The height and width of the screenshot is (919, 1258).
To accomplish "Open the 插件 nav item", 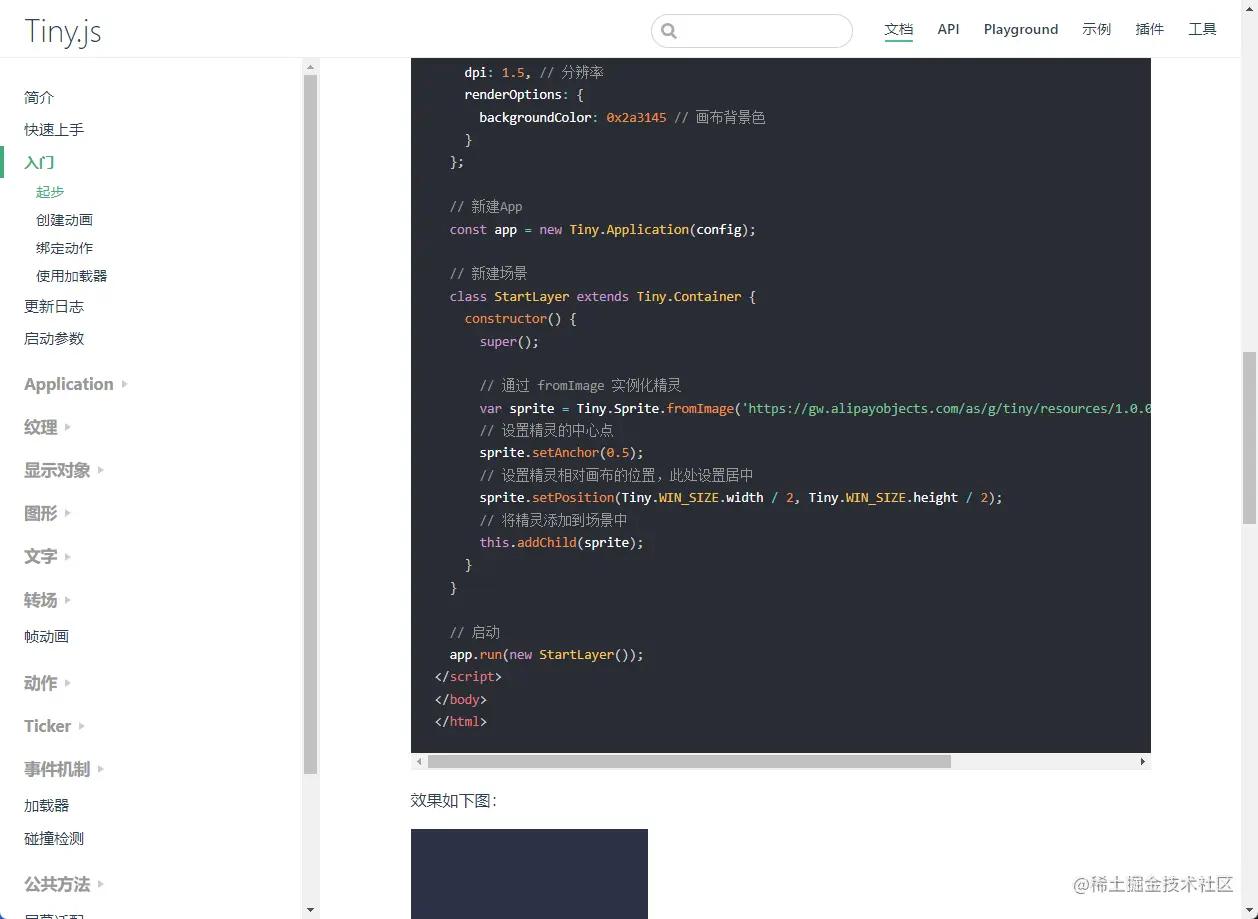I will 1150,29.
